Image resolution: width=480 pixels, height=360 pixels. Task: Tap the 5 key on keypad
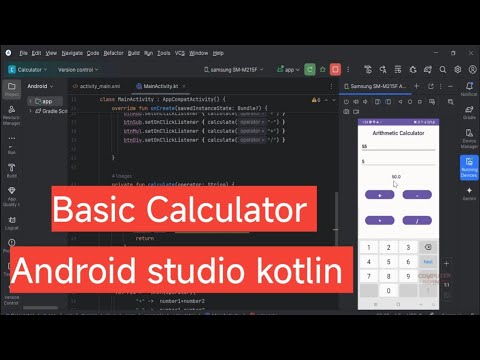[x=388, y=262]
